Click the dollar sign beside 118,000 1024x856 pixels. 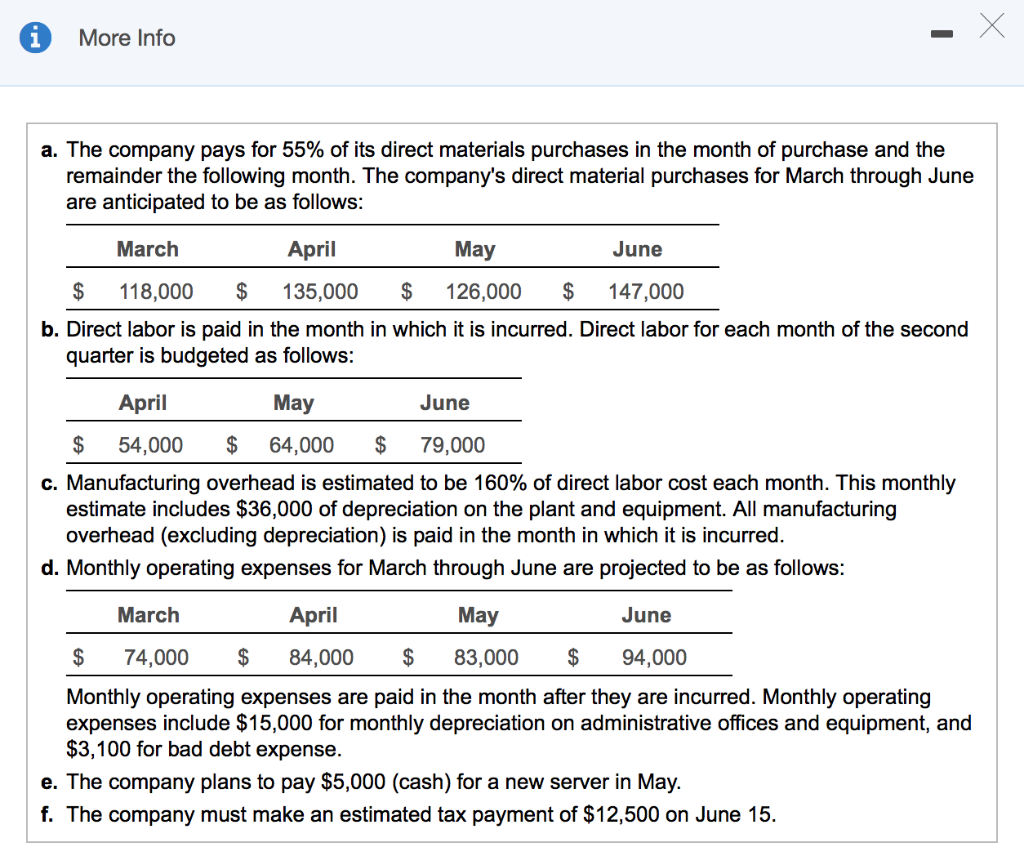tap(79, 291)
